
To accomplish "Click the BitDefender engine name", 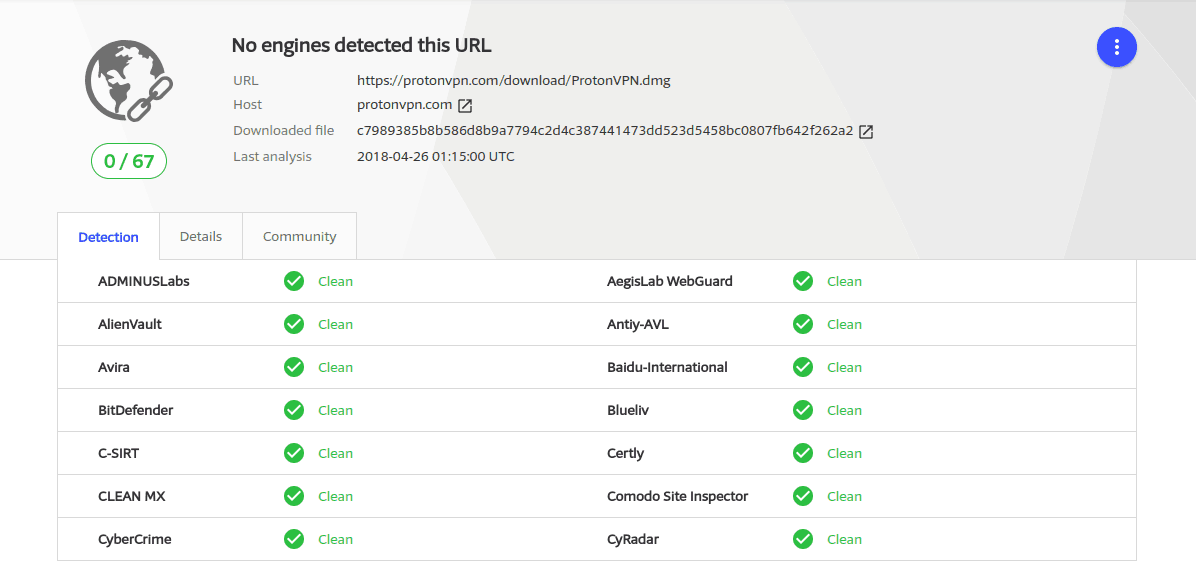I will [136, 410].
